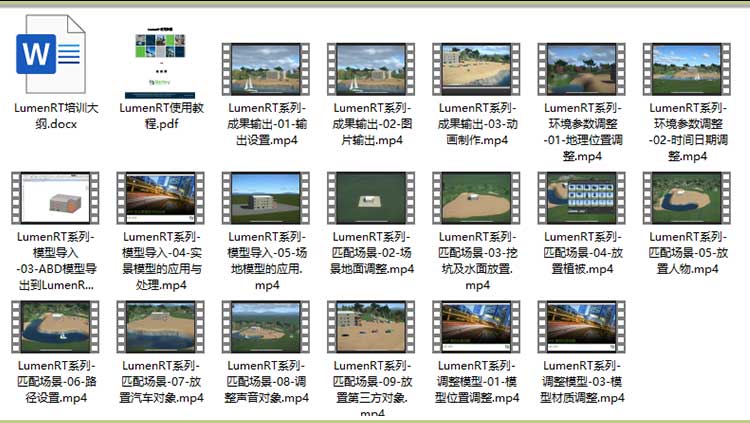Screen dimensions: 750x423
Task: Click the label 模型导入-04-实景模型的应用与处理.mp4
Action: pyautogui.click(x=162, y=261)
